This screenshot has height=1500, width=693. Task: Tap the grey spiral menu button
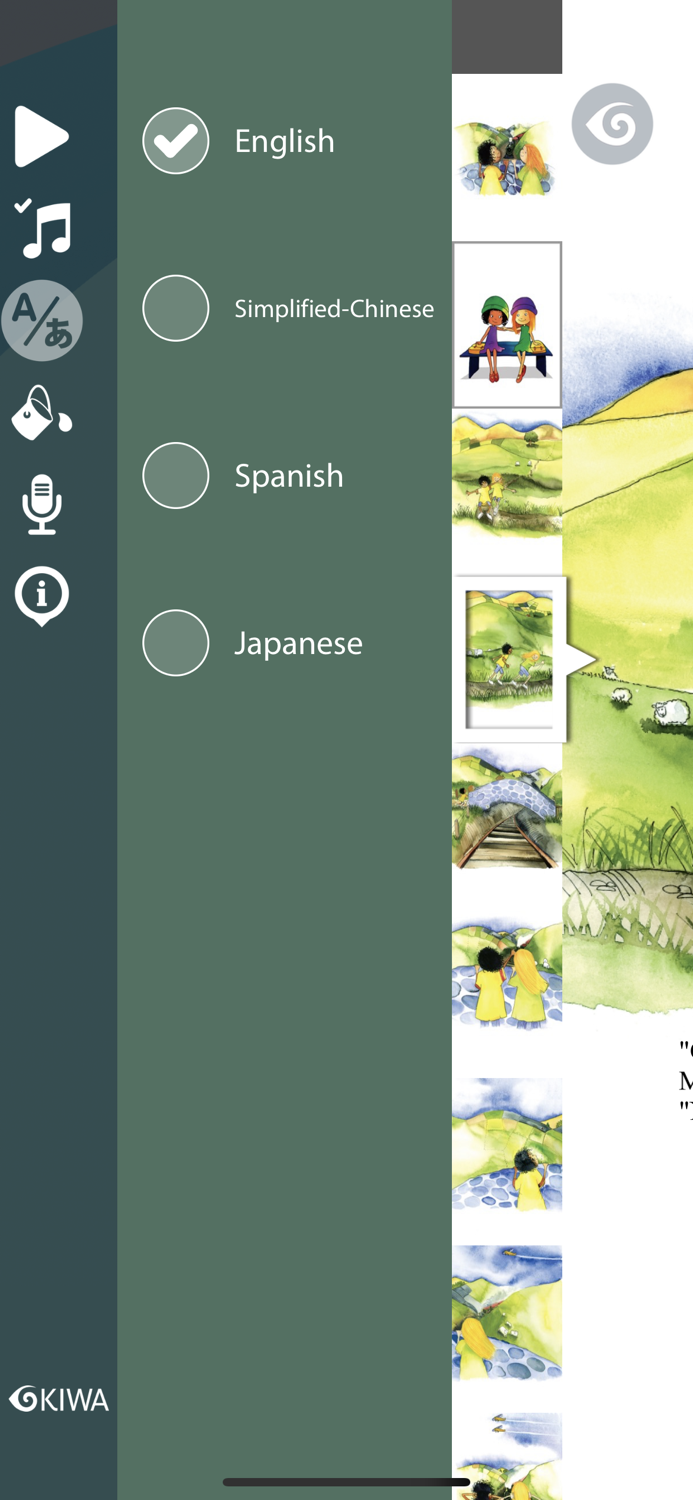coord(612,124)
